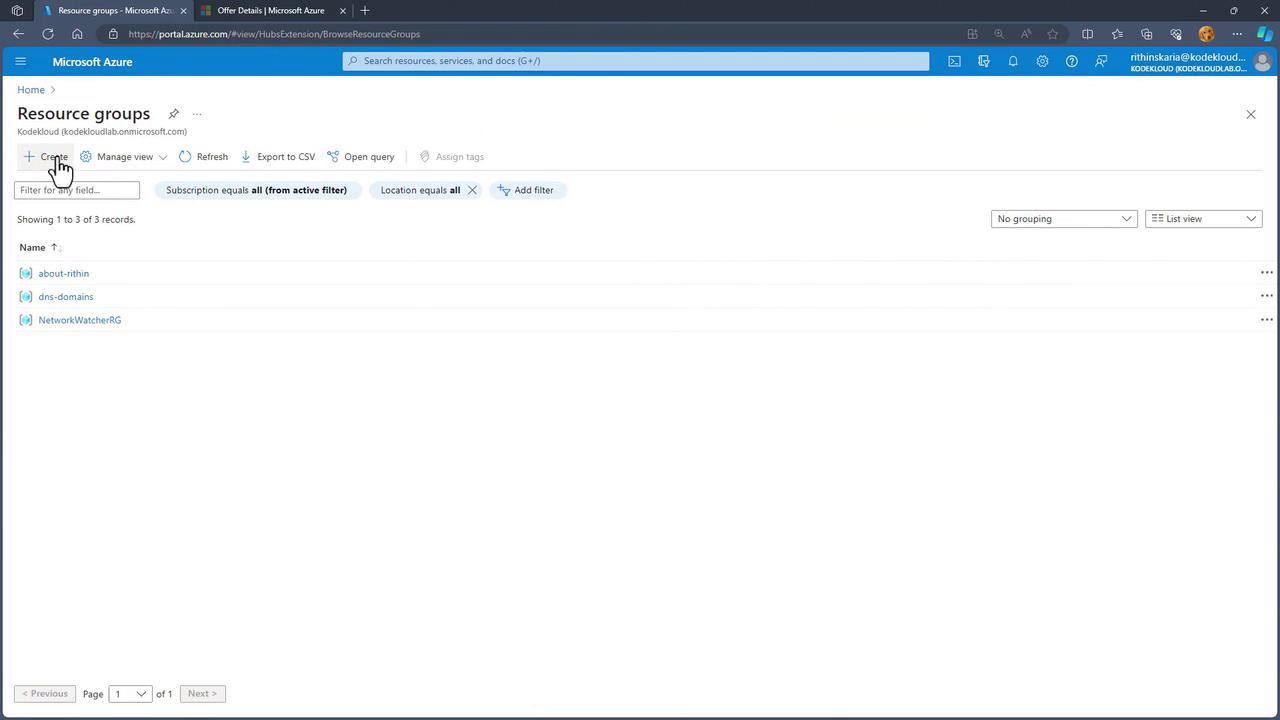Go to the browser home page
The width and height of the screenshot is (1280, 720).
(x=77, y=34)
